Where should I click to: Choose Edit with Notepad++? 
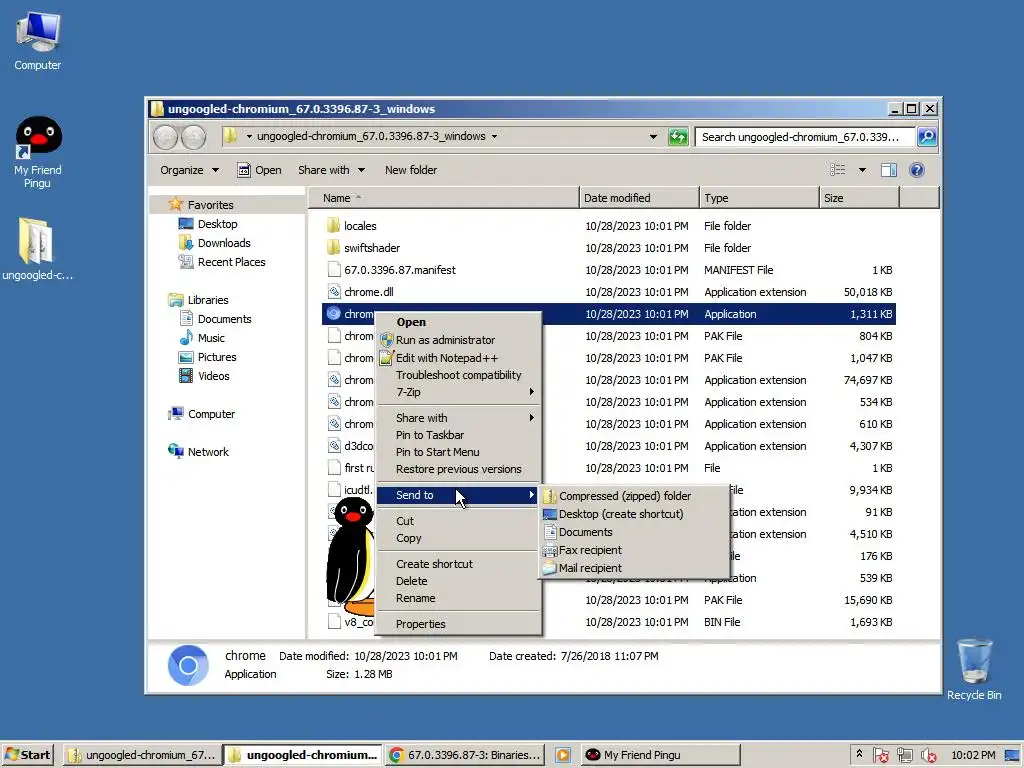click(x=458, y=358)
